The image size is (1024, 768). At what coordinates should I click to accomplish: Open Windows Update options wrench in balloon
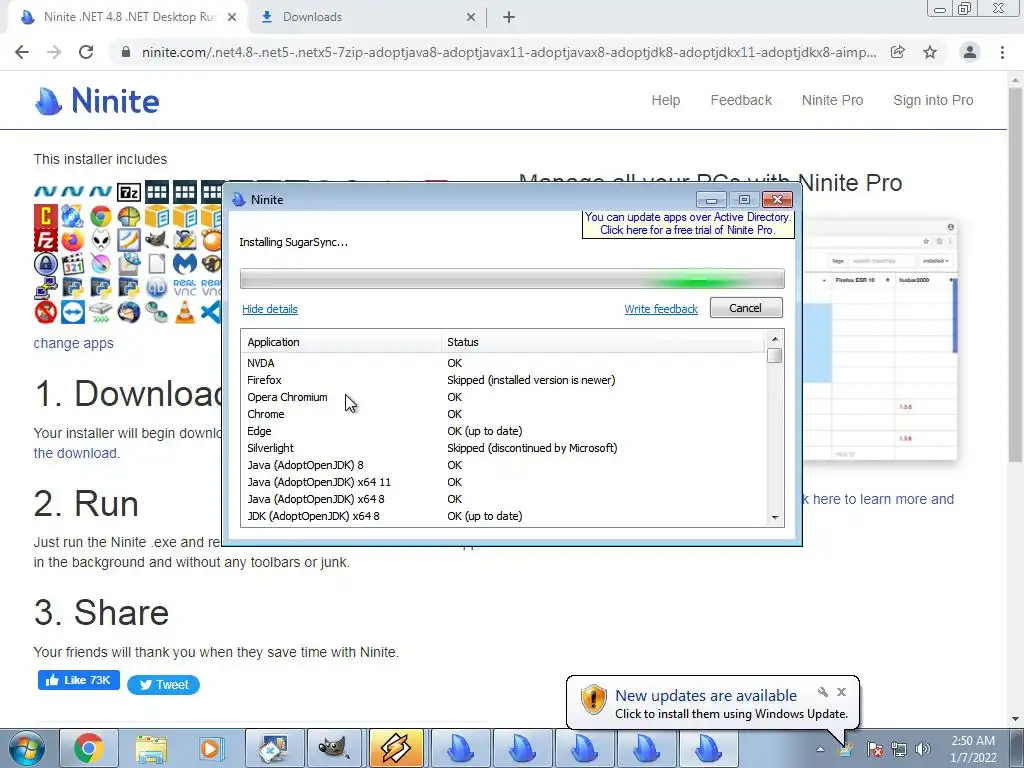[x=823, y=692]
